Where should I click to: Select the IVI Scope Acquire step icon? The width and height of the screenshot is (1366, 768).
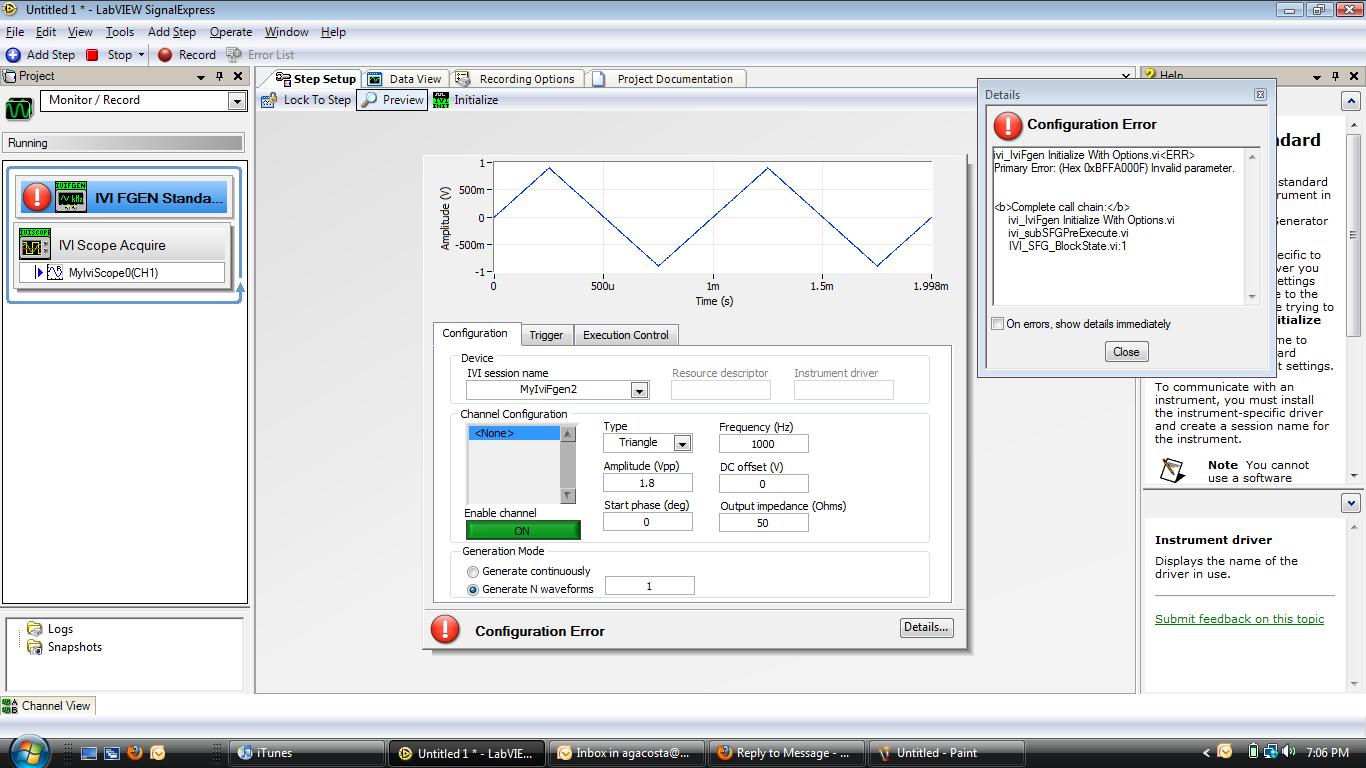pos(35,244)
